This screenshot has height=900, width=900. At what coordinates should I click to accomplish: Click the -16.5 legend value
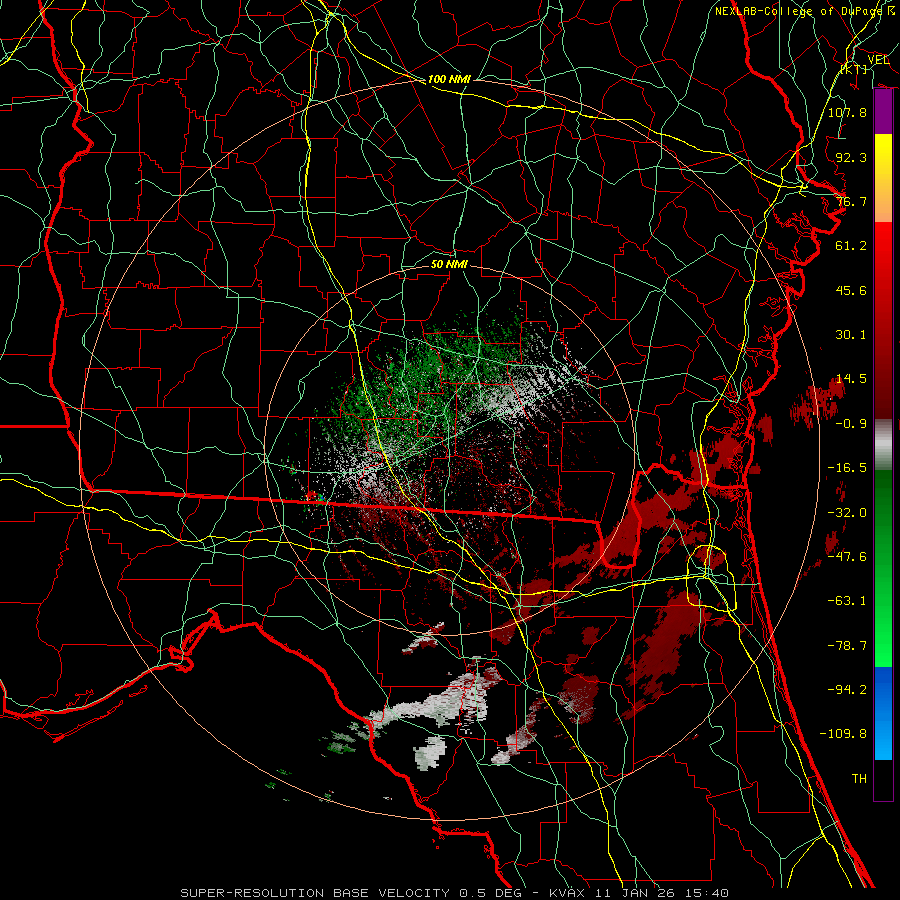[x=847, y=468]
